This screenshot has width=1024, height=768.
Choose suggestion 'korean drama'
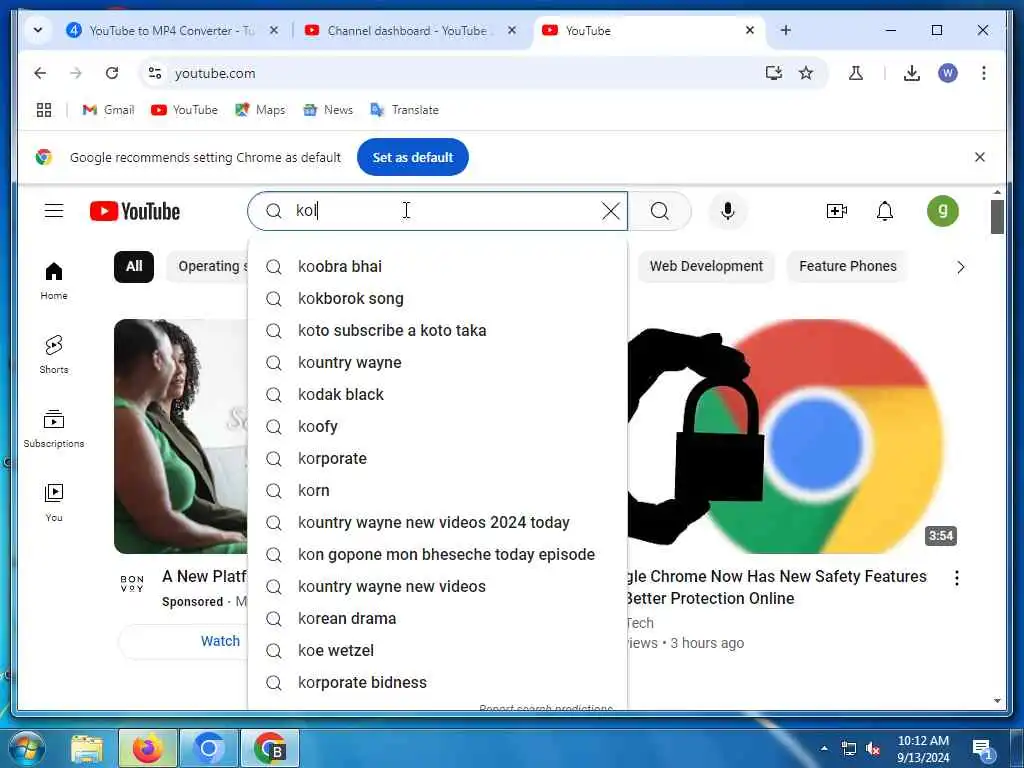pos(438,618)
